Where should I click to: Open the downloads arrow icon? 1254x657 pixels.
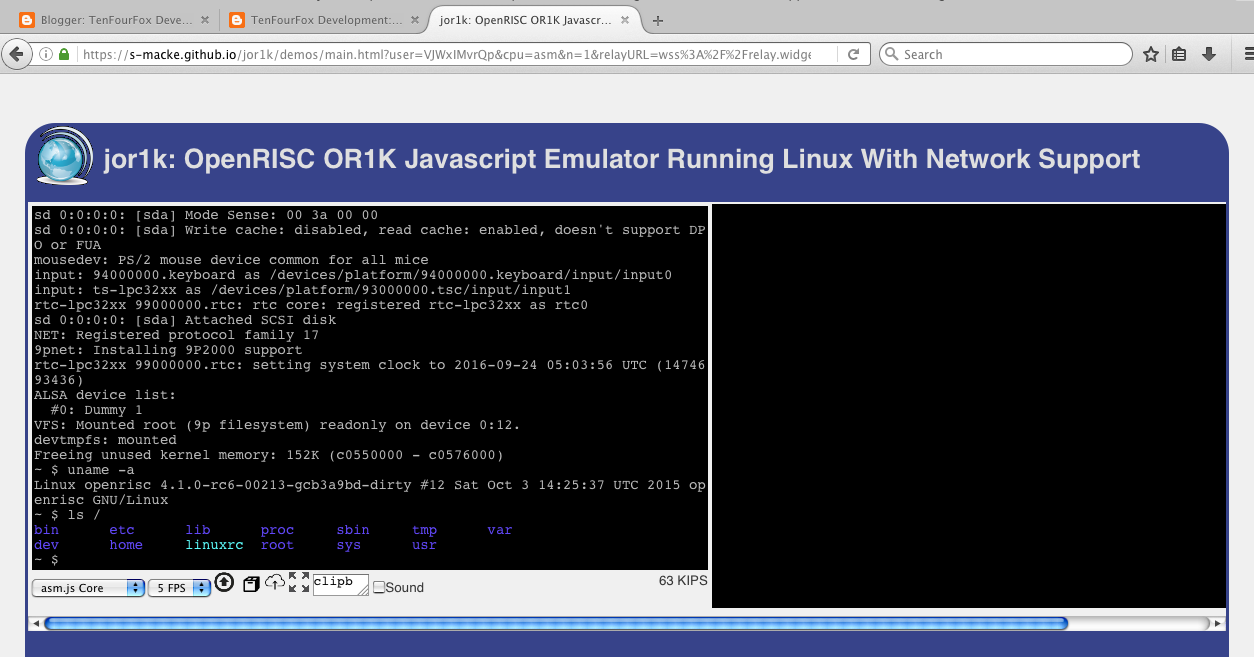click(x=1208, y=55)
